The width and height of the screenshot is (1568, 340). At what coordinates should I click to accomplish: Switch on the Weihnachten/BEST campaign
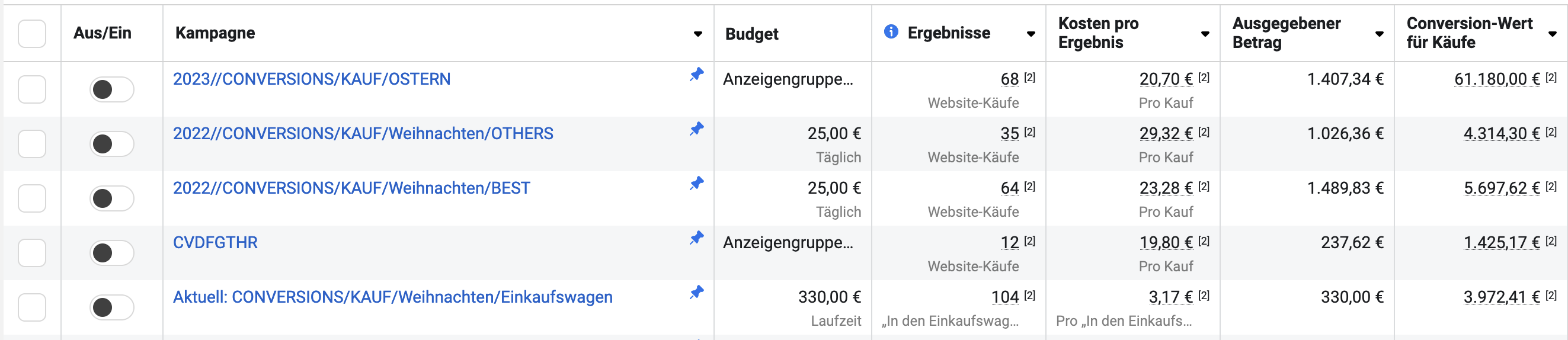[x=111, y=198]
